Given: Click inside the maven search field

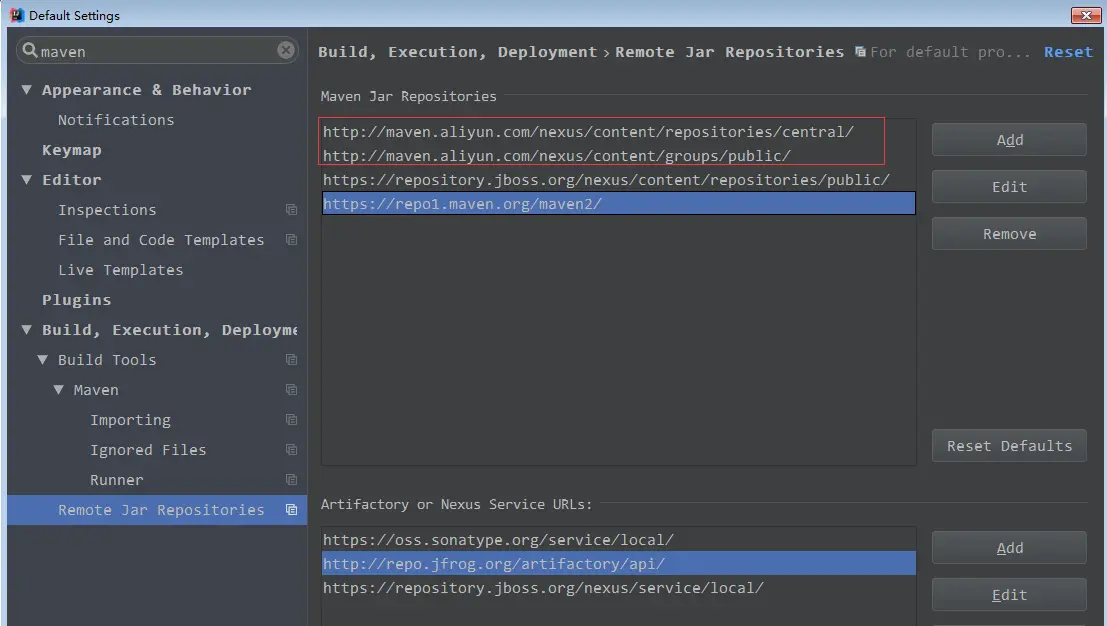Looking at the screenshot, I should 150,50.
